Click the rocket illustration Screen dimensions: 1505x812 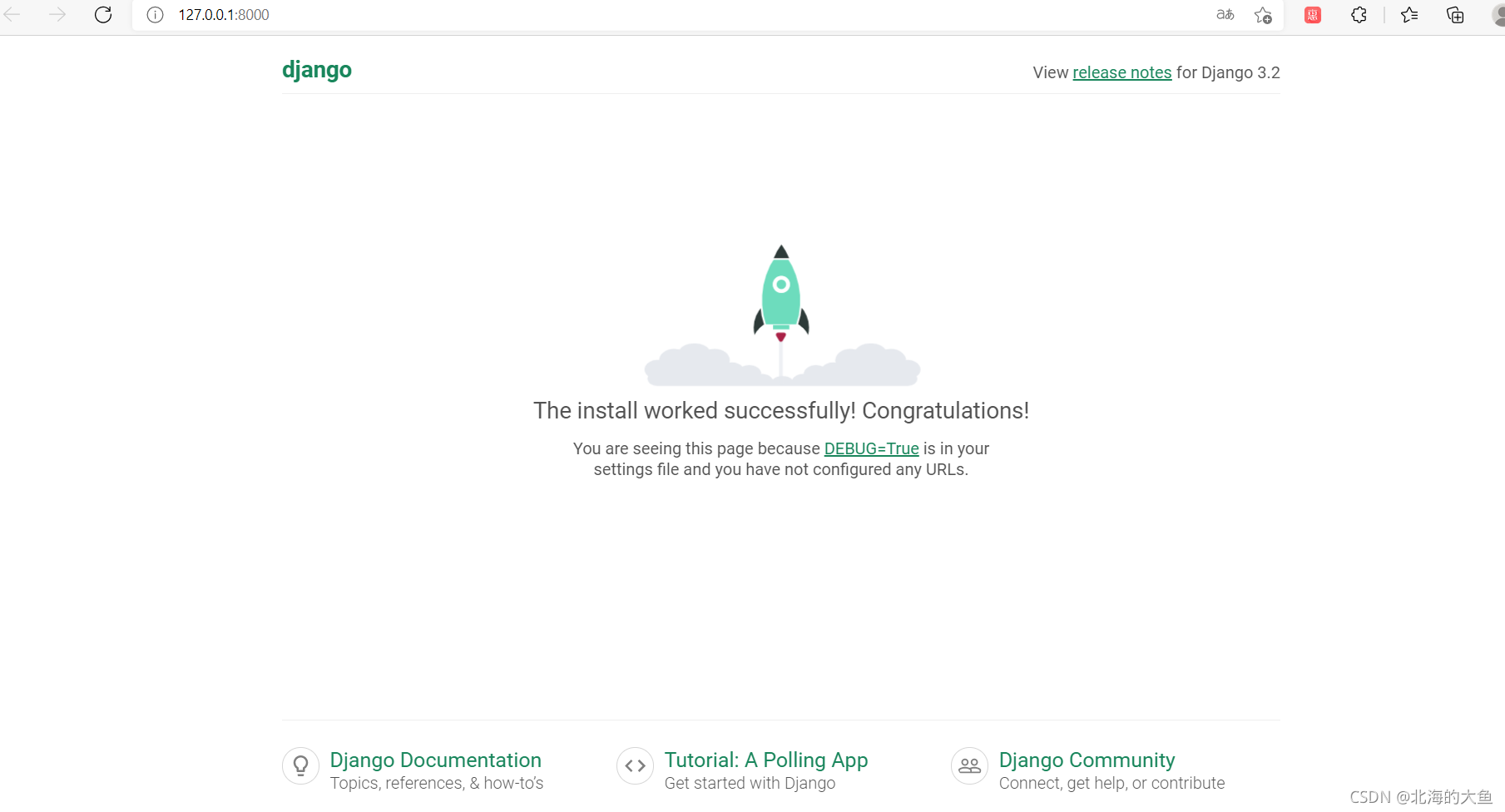(781, 314)
